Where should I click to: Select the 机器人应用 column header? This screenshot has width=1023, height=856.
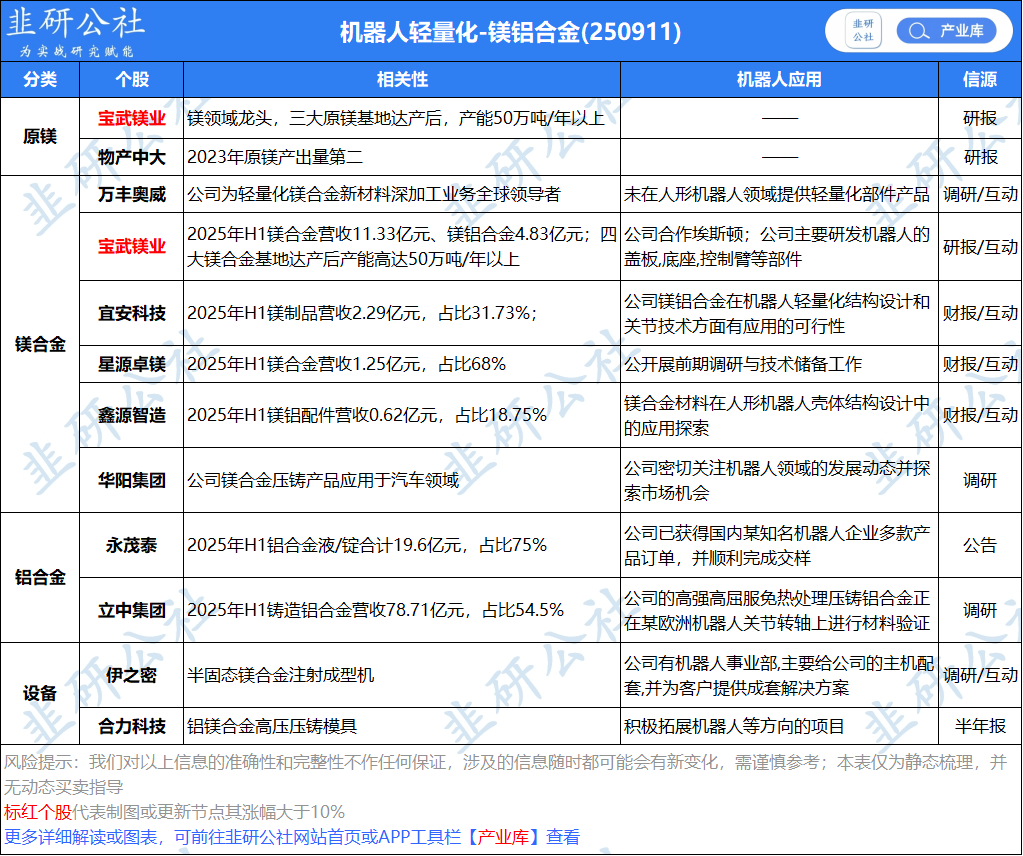click(779, 80)
